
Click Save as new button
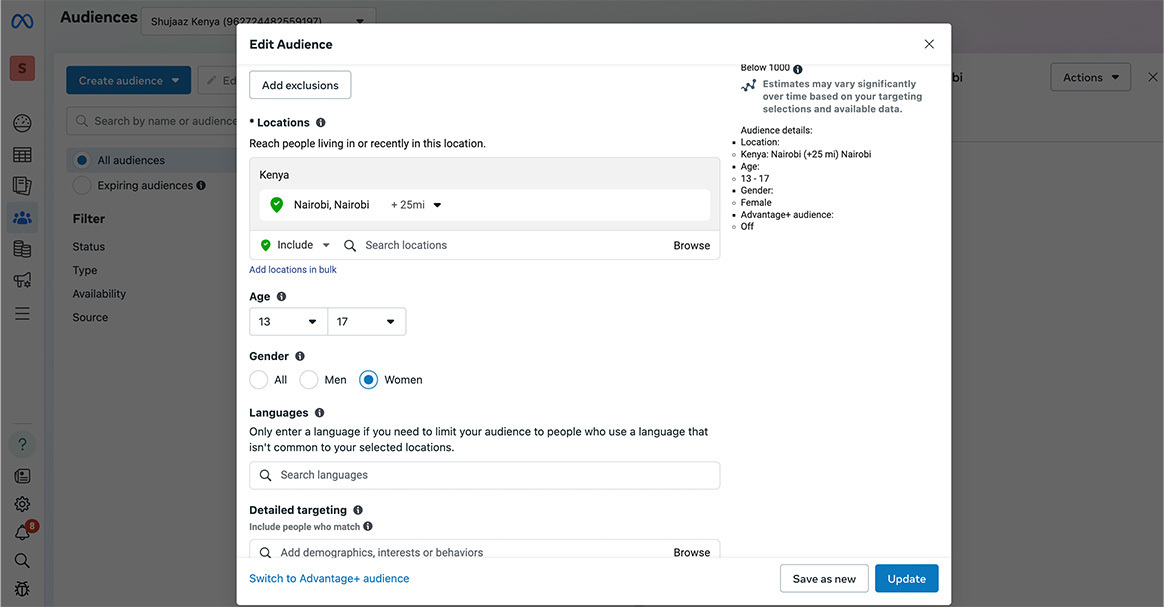pos(824,579)
